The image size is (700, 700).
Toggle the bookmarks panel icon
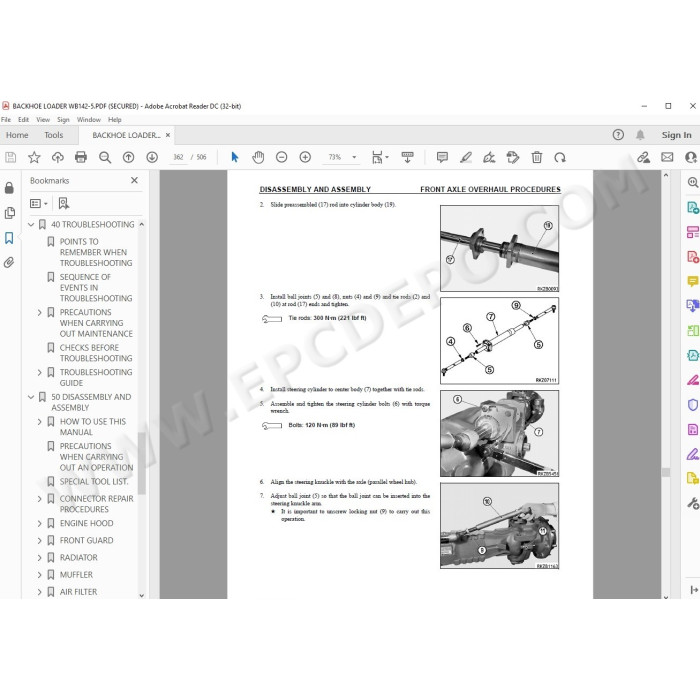click(9, 238)
